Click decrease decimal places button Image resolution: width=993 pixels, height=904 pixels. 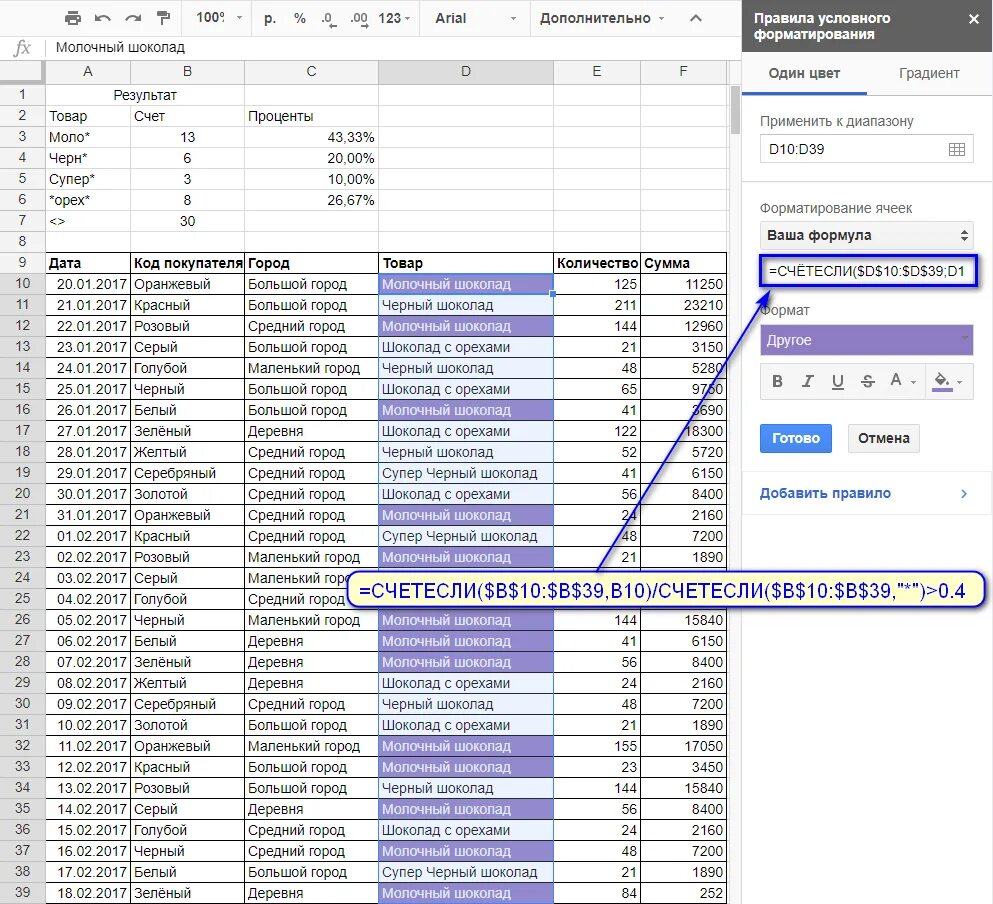[329, 18]
